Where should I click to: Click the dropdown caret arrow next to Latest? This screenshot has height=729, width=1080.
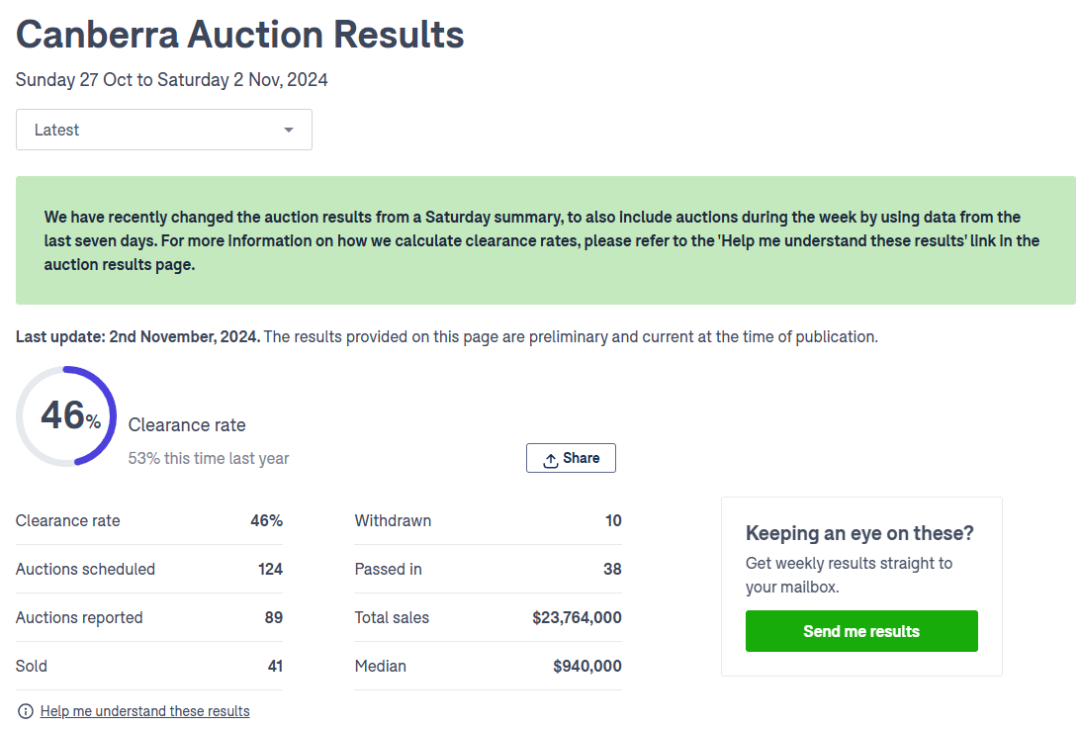click(x=289, y=130)
